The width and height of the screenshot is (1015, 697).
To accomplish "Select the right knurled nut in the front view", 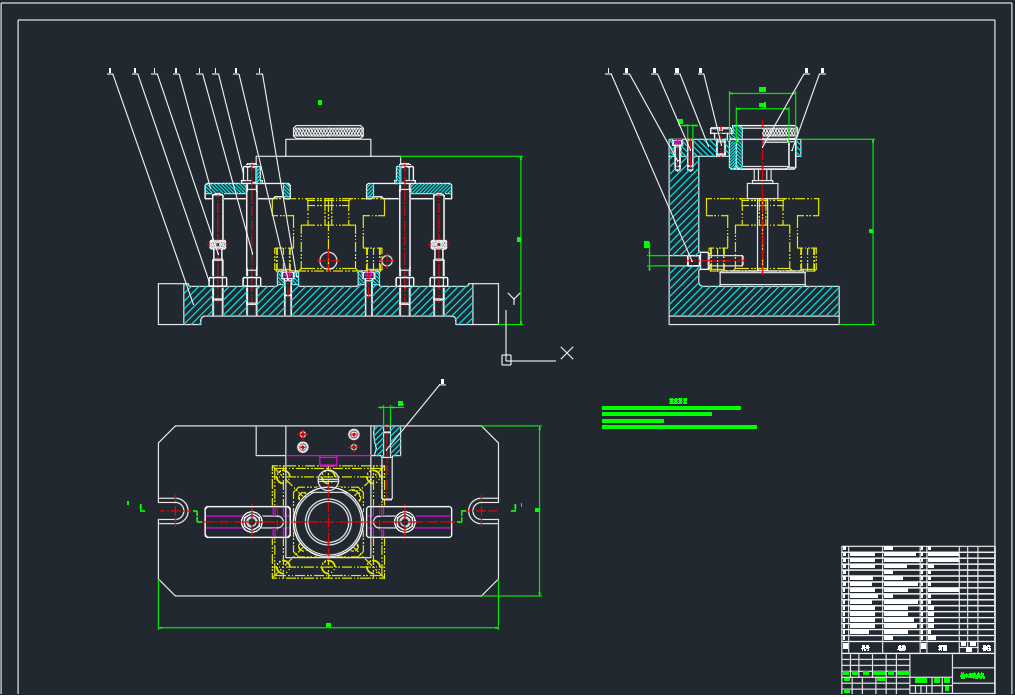I will [439, 245].
